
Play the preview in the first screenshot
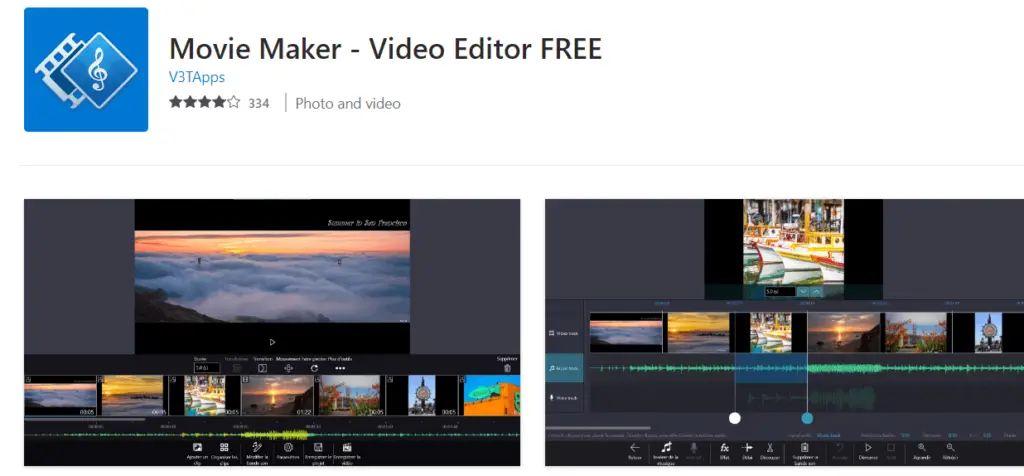coord(272,342)
